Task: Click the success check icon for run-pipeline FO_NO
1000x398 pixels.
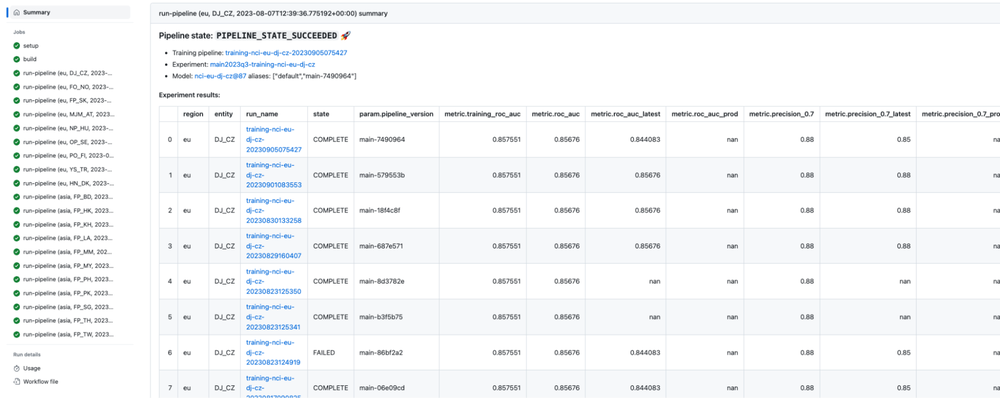Action: (x=17, y=87)
